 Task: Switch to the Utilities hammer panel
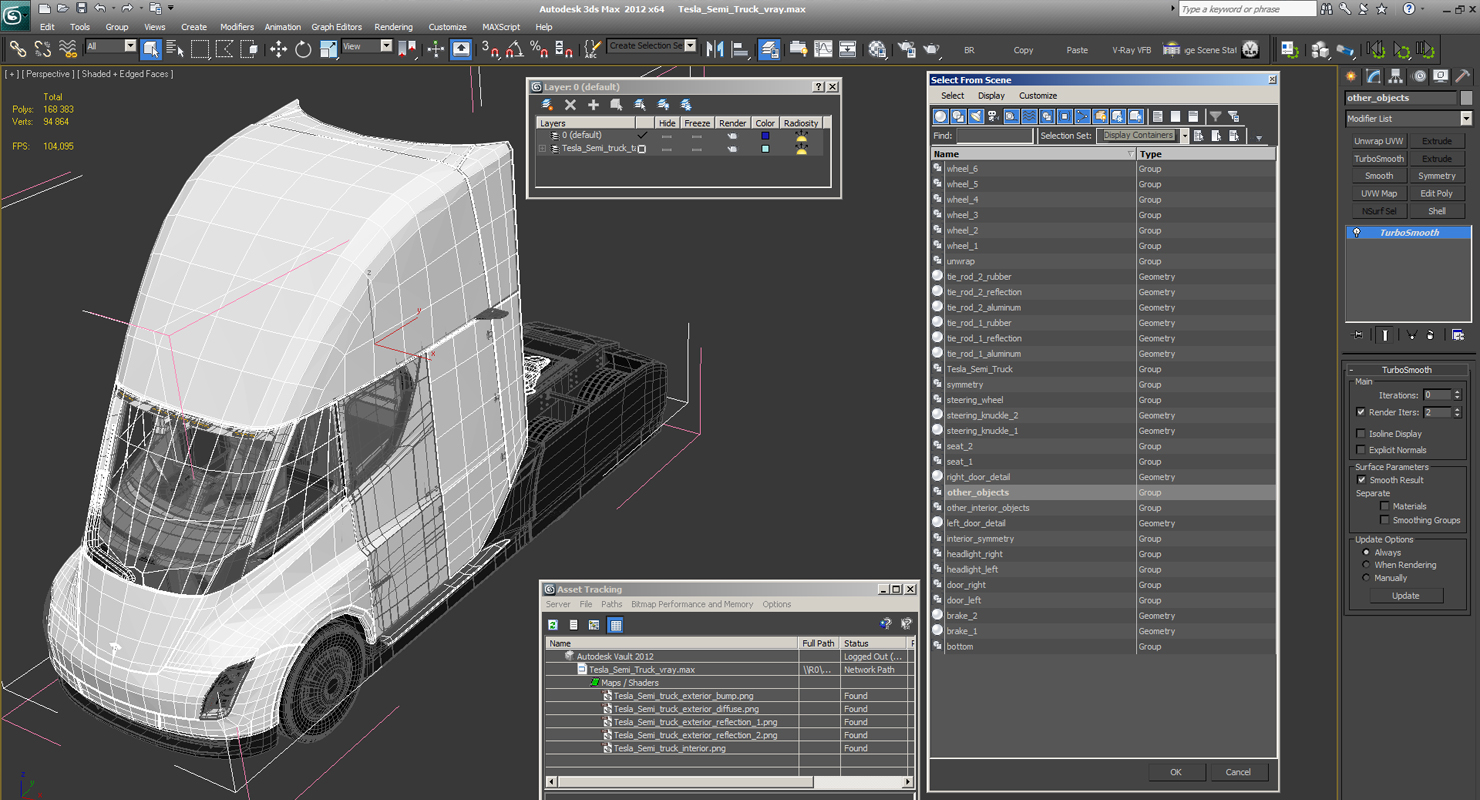[x=1463, y=76]
